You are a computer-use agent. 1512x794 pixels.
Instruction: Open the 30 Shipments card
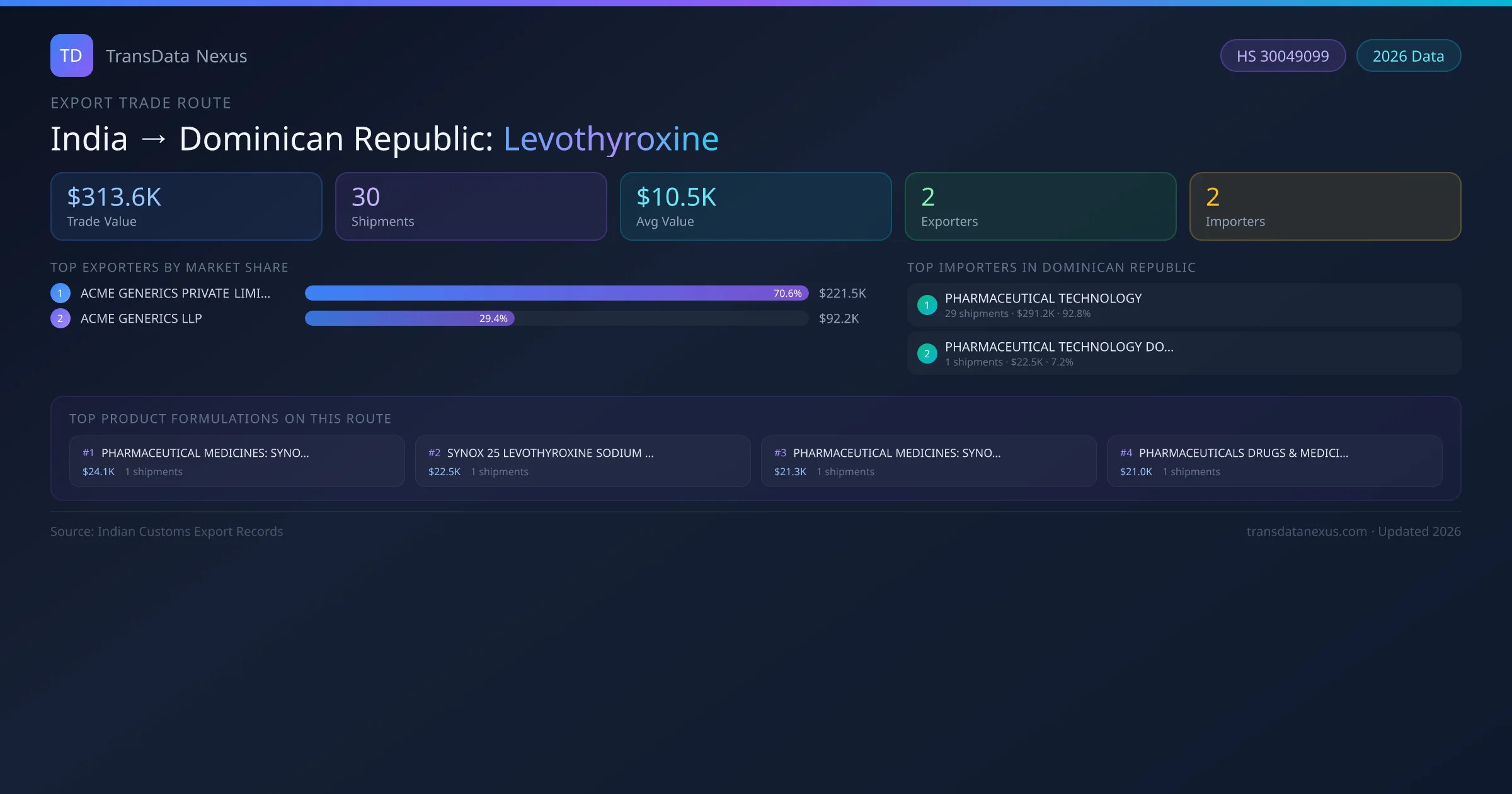(x=471, y=206)
